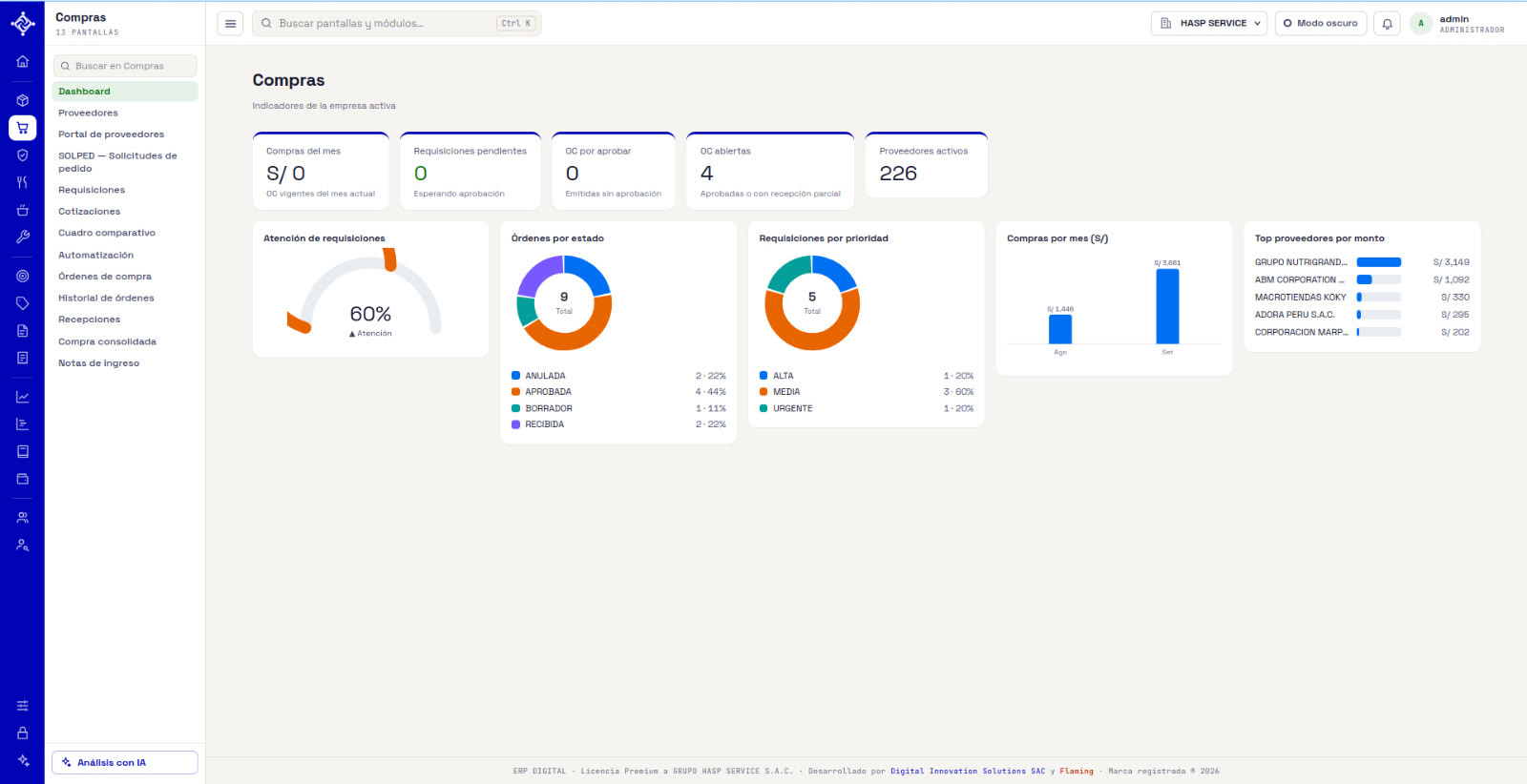Click the Análisis con IA button

click(x=125, y=762)
